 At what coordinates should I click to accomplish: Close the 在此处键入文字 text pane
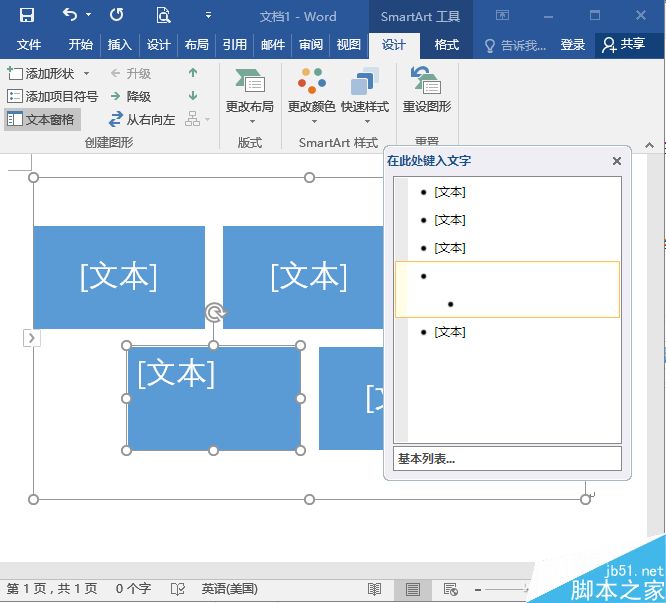[617, 161]
